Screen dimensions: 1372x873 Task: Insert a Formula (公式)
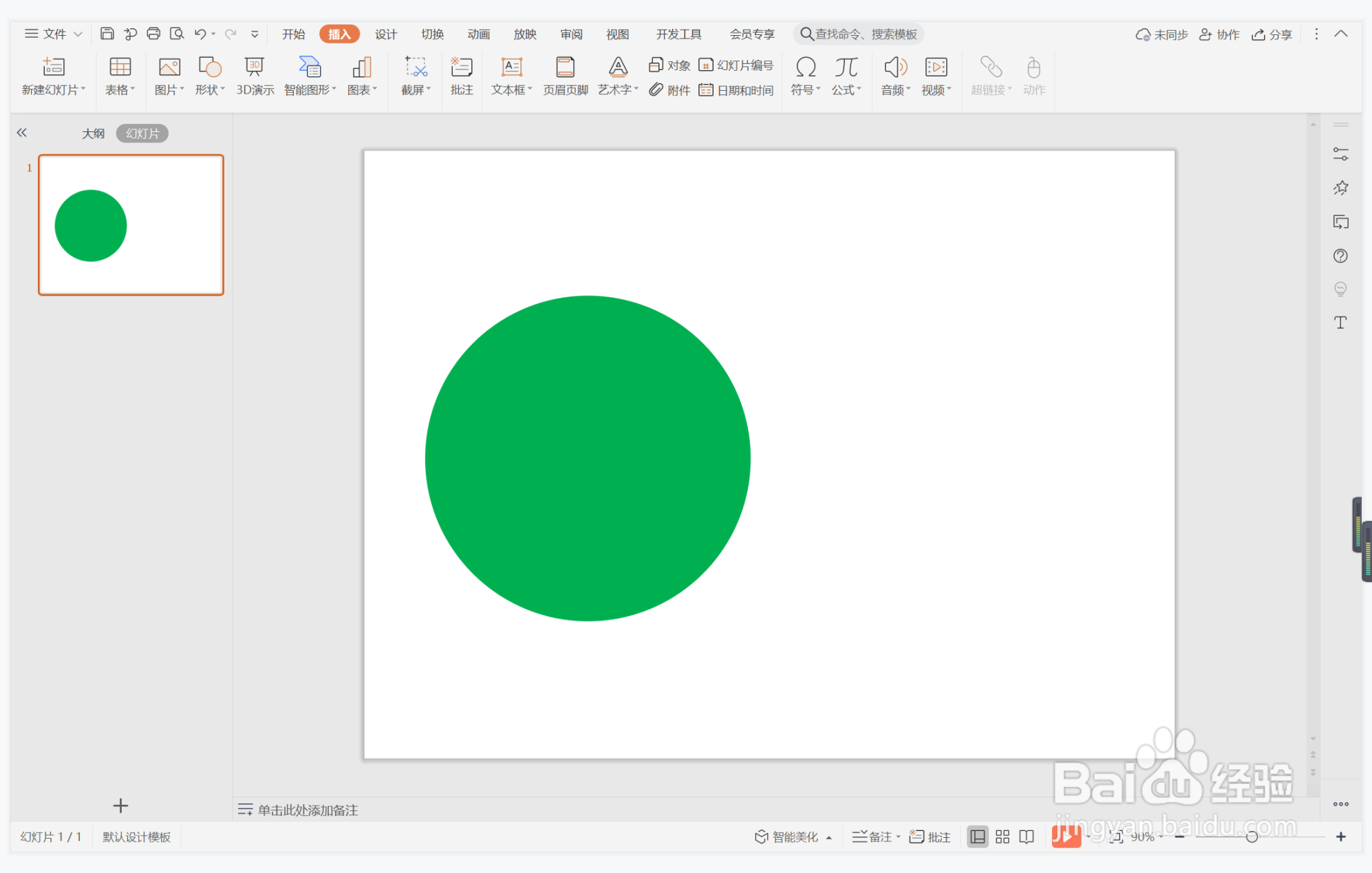pos(846,76)
